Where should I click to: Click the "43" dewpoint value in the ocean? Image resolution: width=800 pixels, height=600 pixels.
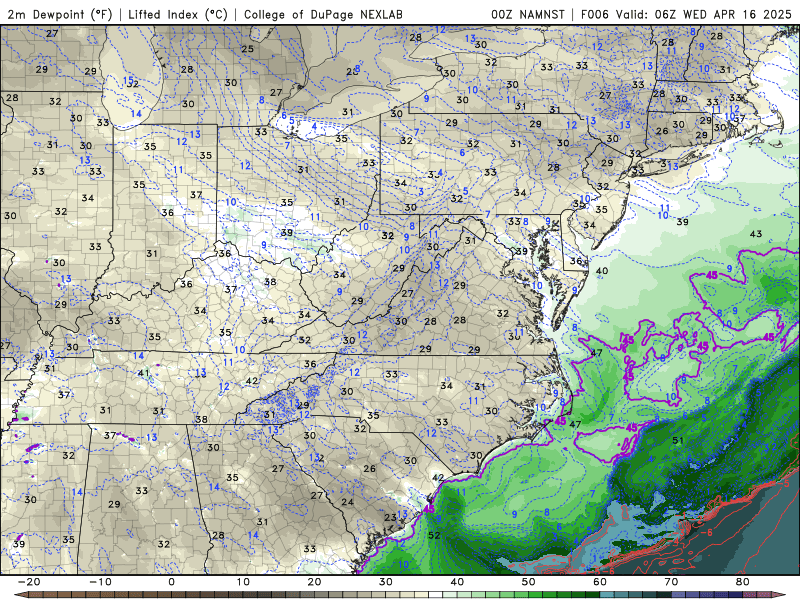coord(756,234)
